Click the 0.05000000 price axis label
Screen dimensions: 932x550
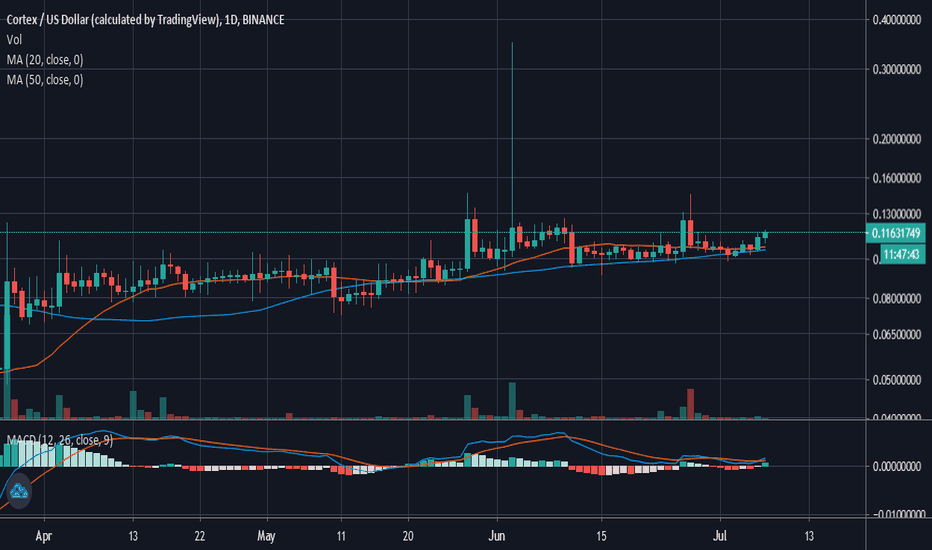click(x=896, y=380)
